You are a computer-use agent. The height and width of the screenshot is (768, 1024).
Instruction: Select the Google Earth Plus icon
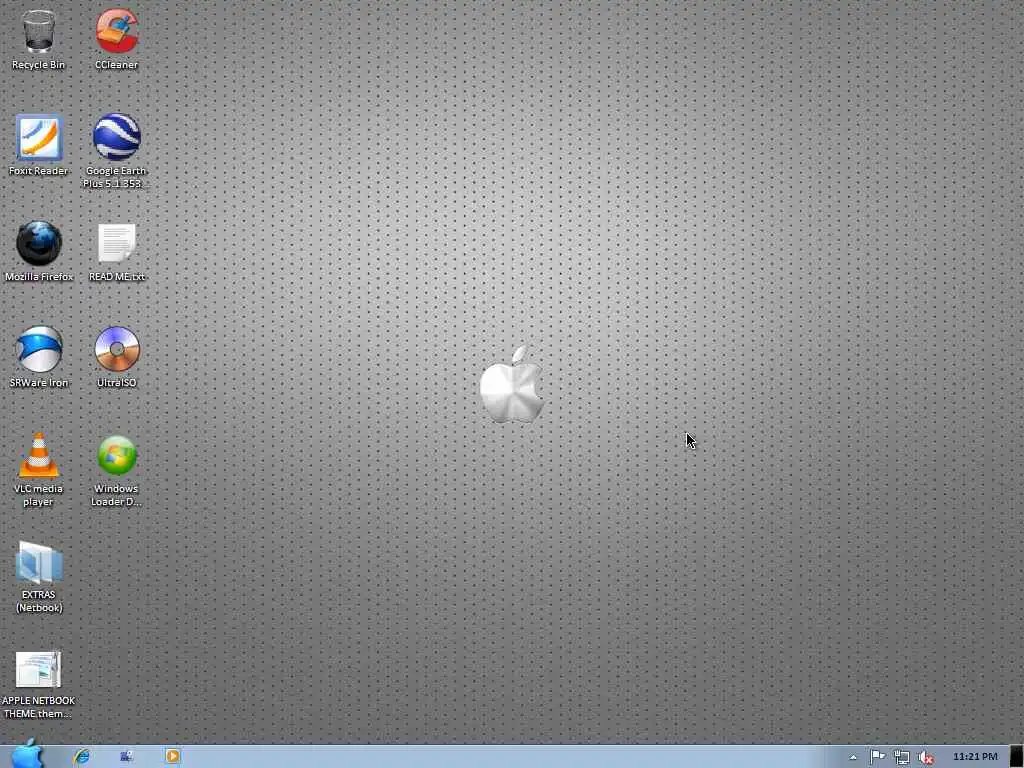click(116, 151)
